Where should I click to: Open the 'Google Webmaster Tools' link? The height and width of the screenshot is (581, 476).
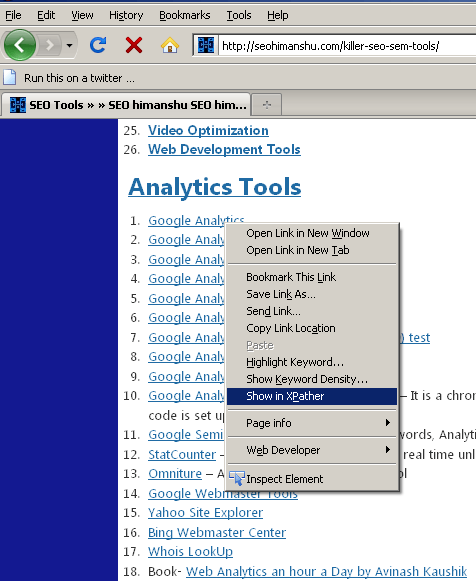[223, 494]
